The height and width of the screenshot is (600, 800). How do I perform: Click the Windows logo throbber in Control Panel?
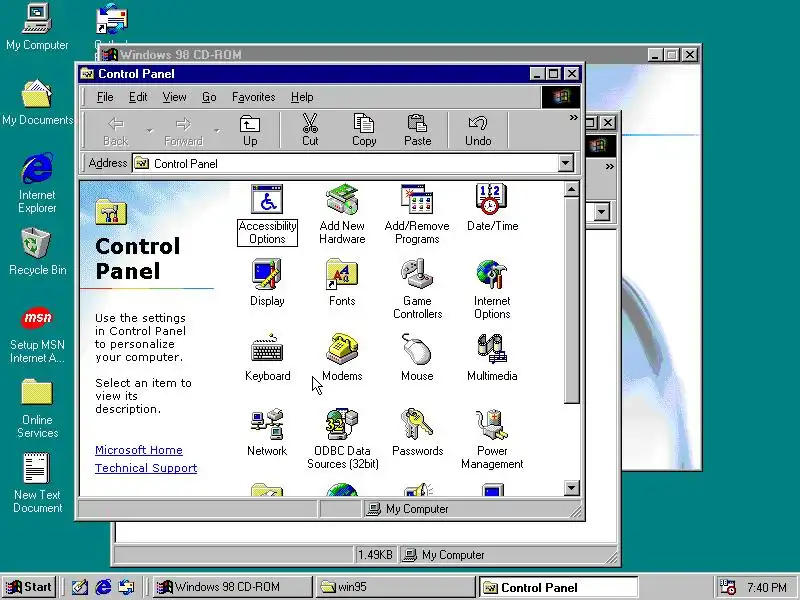[561, 96]
